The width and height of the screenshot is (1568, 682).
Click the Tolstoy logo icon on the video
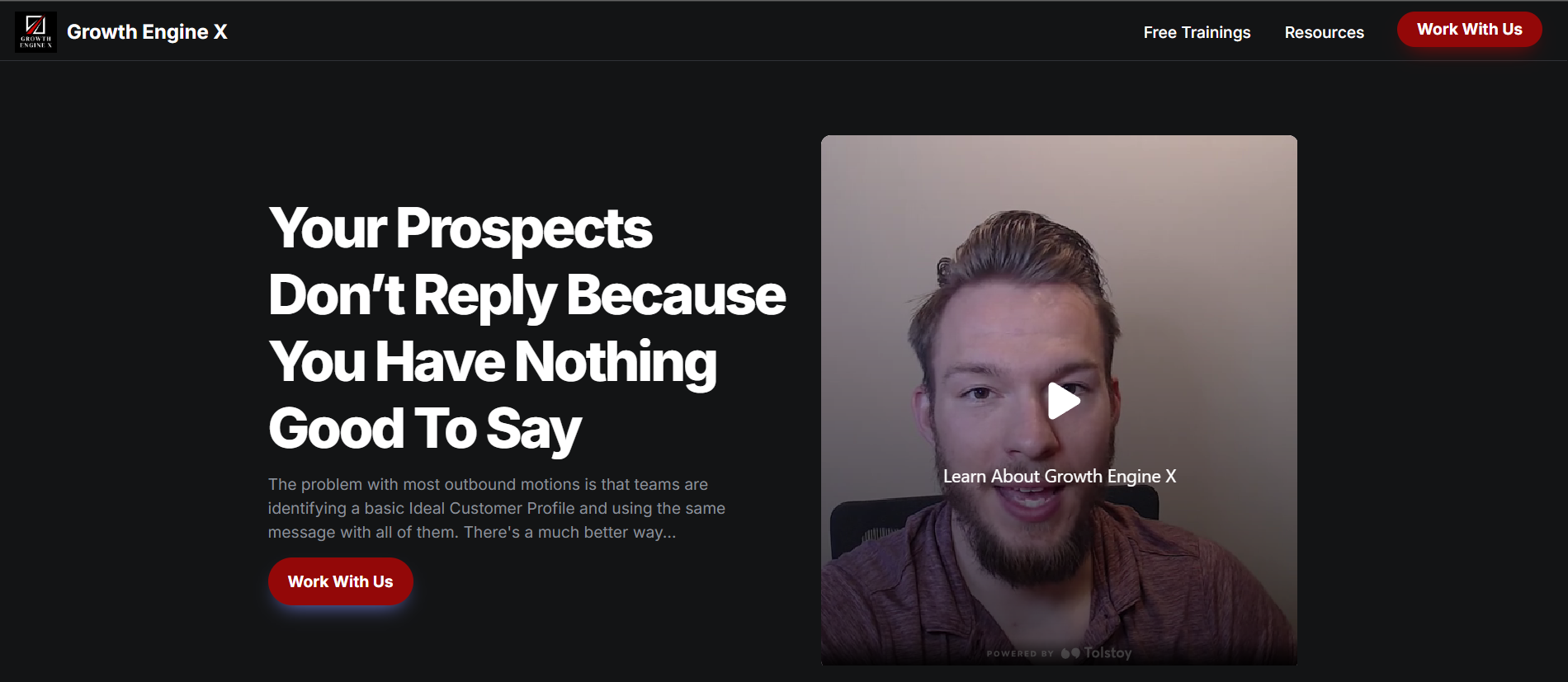tap(1070, 653)
